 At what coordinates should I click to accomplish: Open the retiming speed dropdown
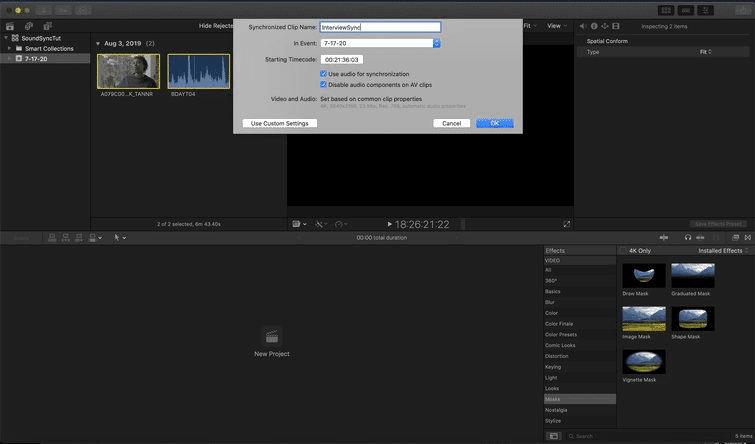pos(341,224)
